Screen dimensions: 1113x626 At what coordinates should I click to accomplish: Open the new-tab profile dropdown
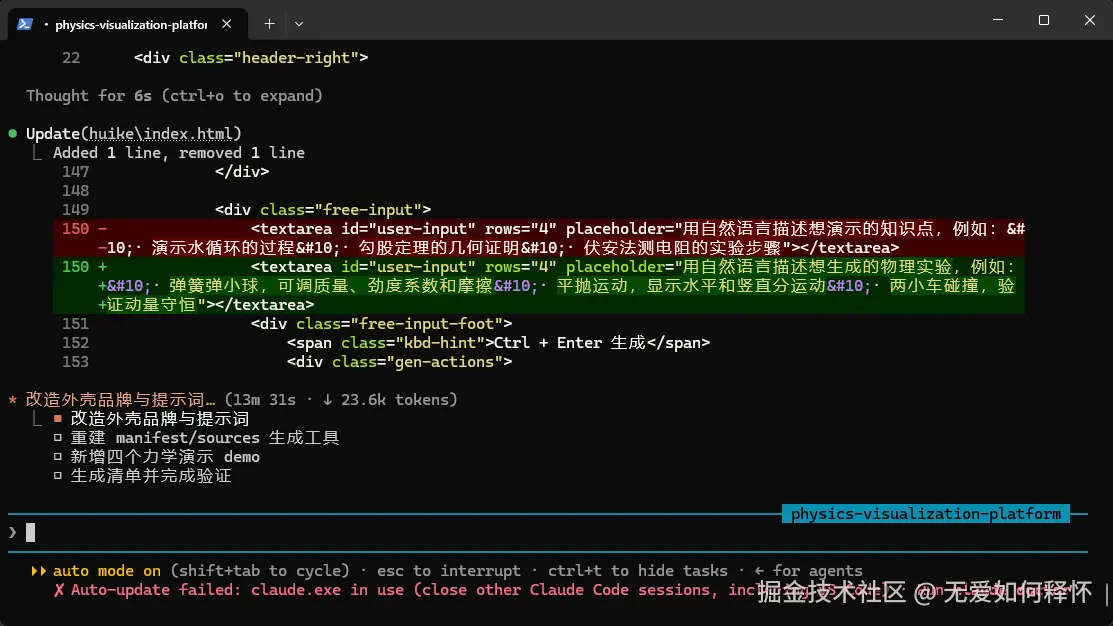coord(299,24)
